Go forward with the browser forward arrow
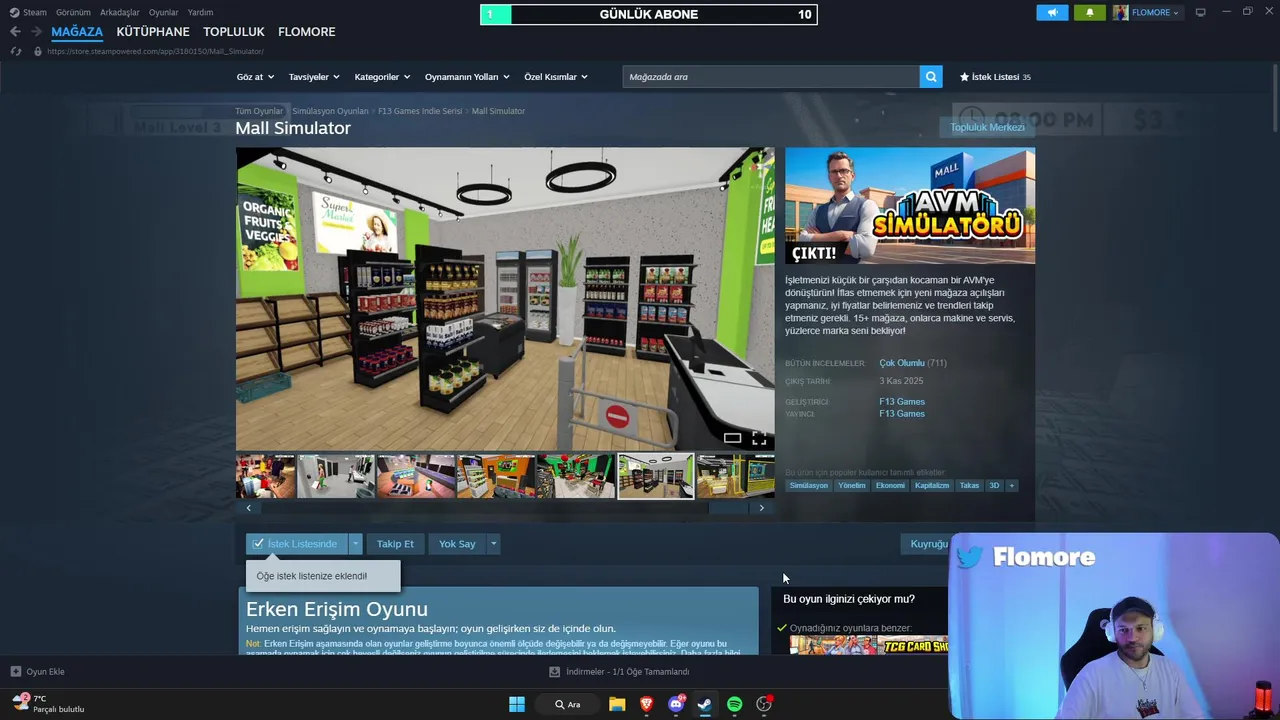The height and width of the screenshot is (720, 1280). pyautogui.click(x=36, y=32)
